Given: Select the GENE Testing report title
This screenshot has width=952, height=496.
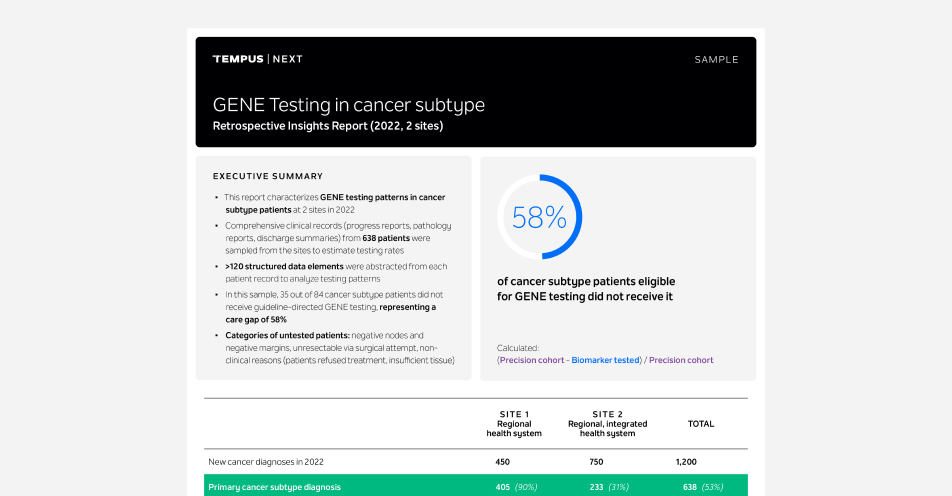Looking at the screenshot, I should (x=348, y=105).
